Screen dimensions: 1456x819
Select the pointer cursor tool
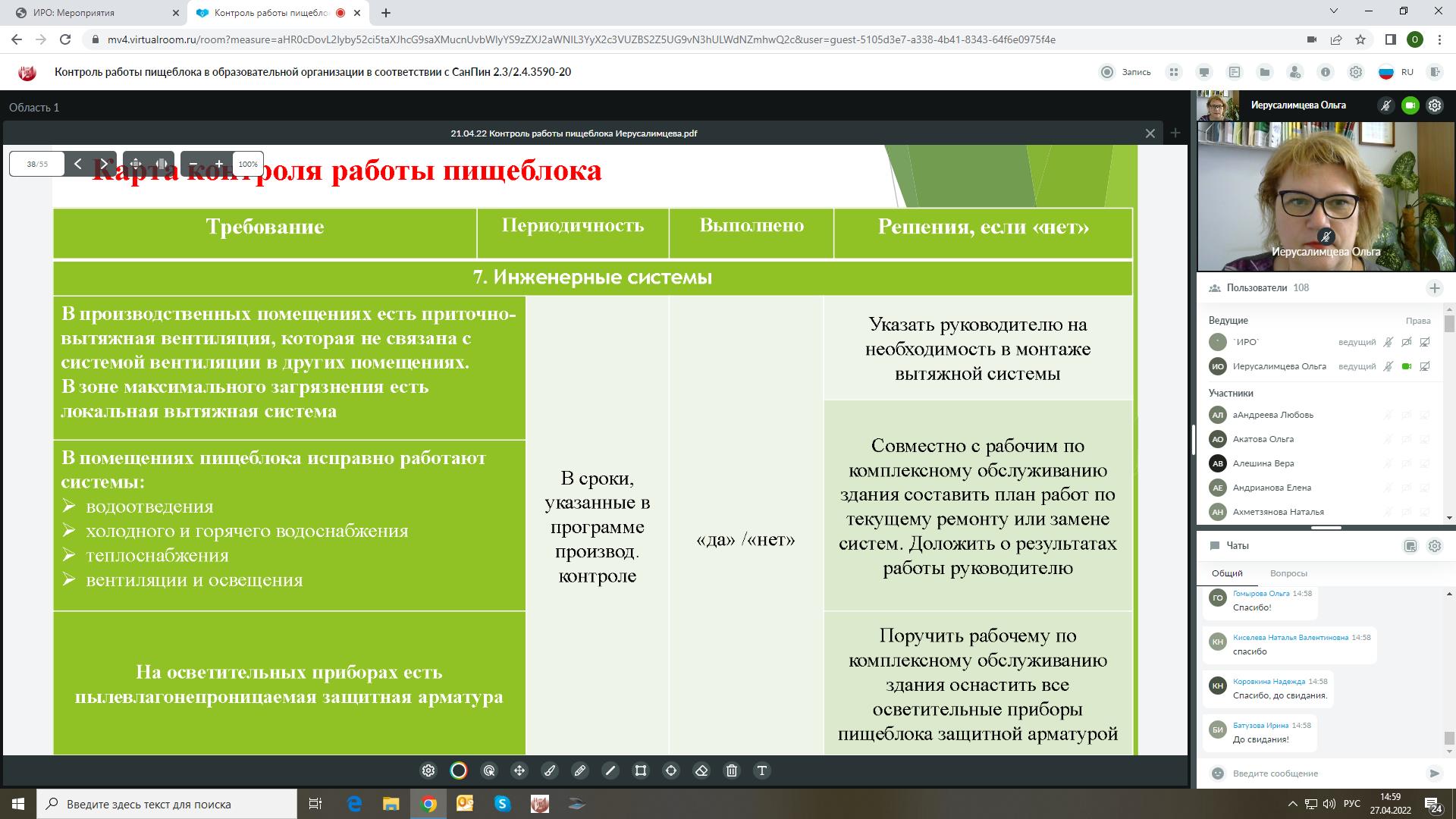489,770
